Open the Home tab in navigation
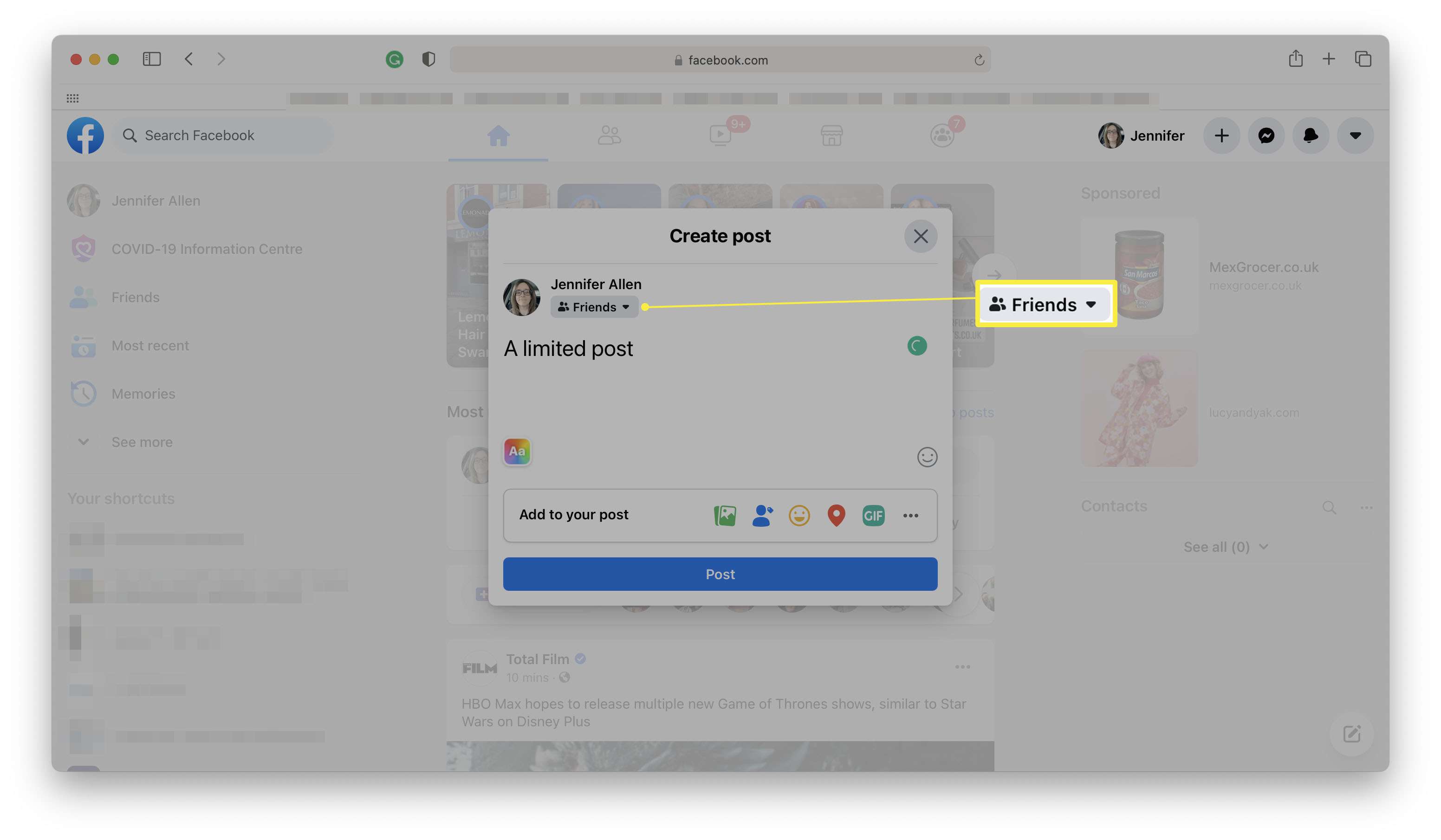The height and width of the screenshot is (840, 1441). 498,134
